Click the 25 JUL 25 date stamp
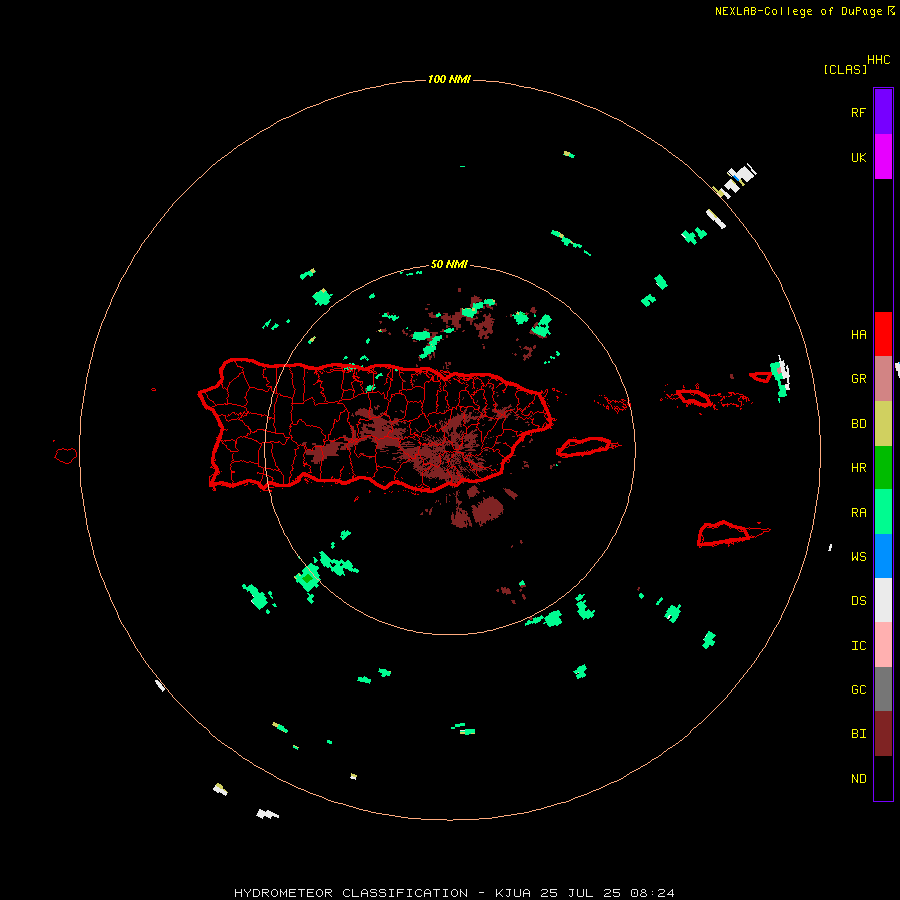The height and width of the screenshot is (900, 900). (x=580, y=893)
